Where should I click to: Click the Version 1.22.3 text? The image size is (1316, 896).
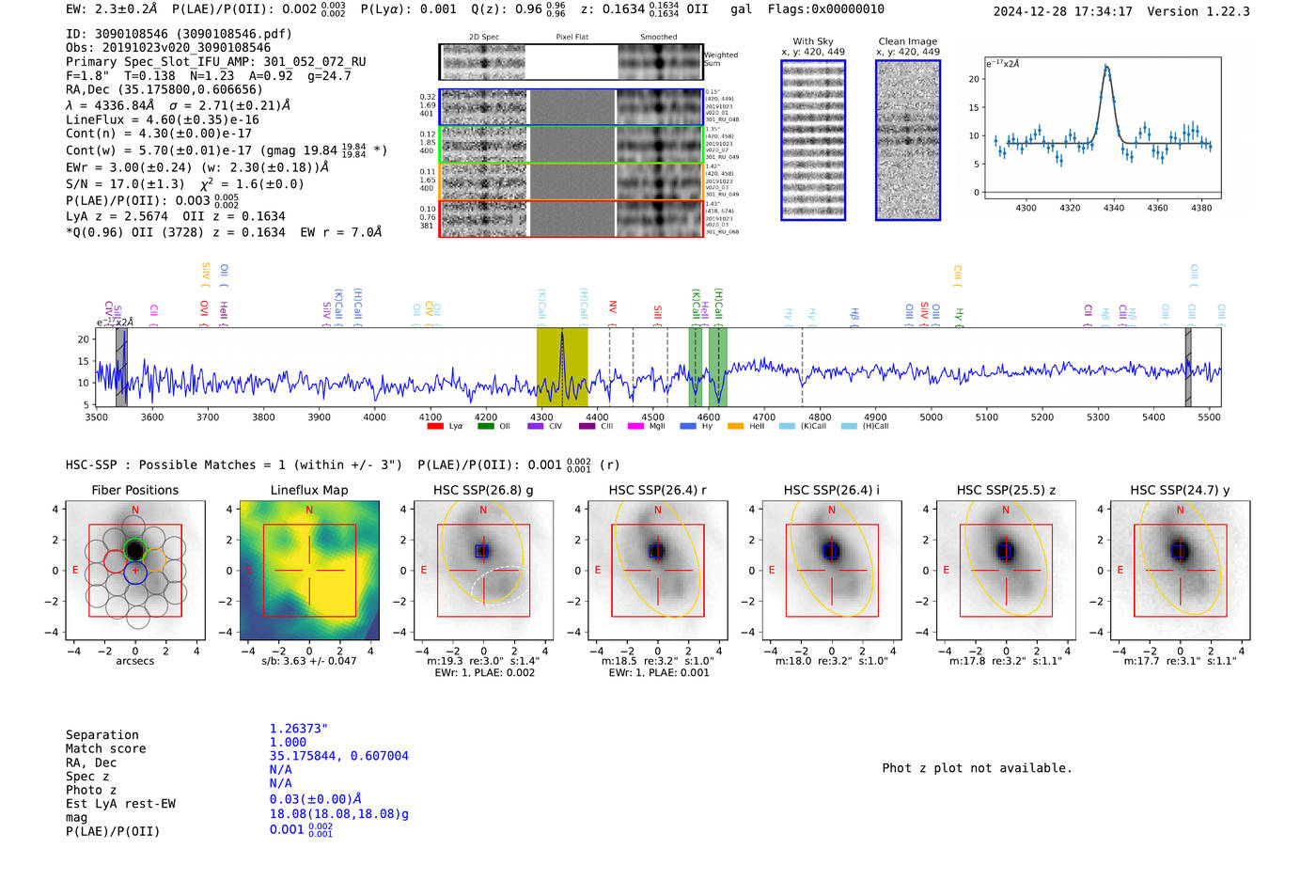(1199, 11)
